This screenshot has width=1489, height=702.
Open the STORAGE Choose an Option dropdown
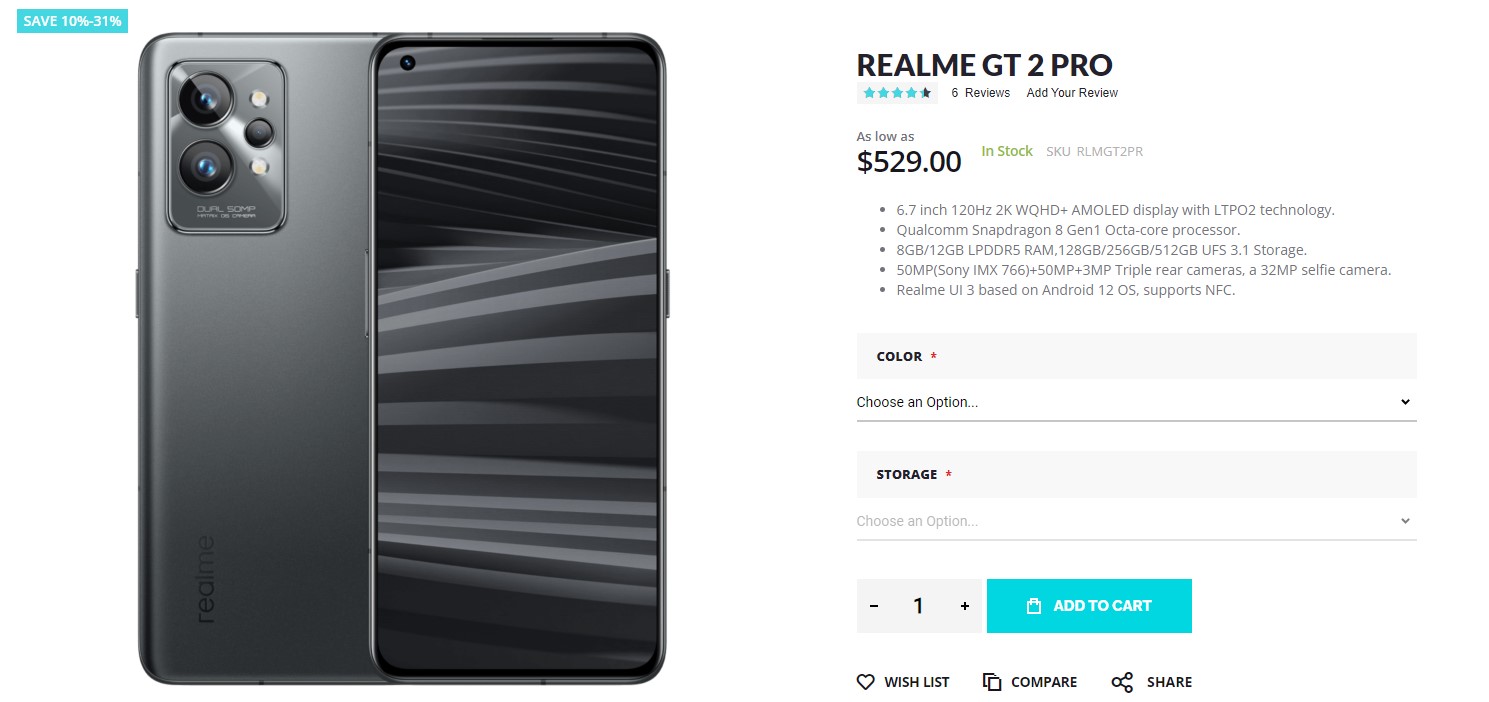1136,520
